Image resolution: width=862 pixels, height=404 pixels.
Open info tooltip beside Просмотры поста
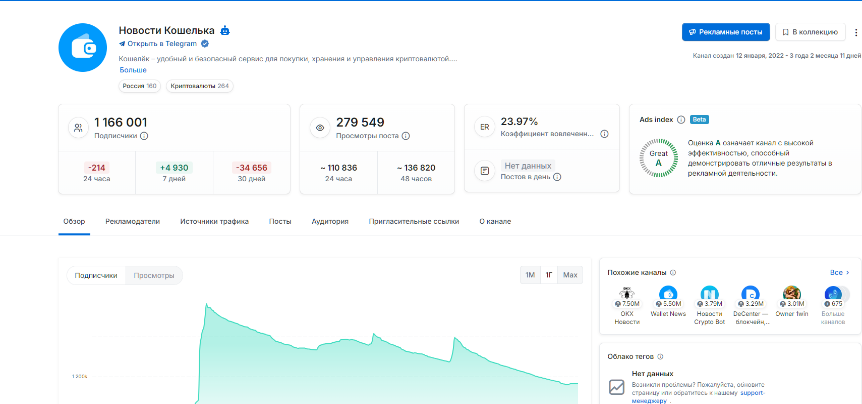click(406, 136)
